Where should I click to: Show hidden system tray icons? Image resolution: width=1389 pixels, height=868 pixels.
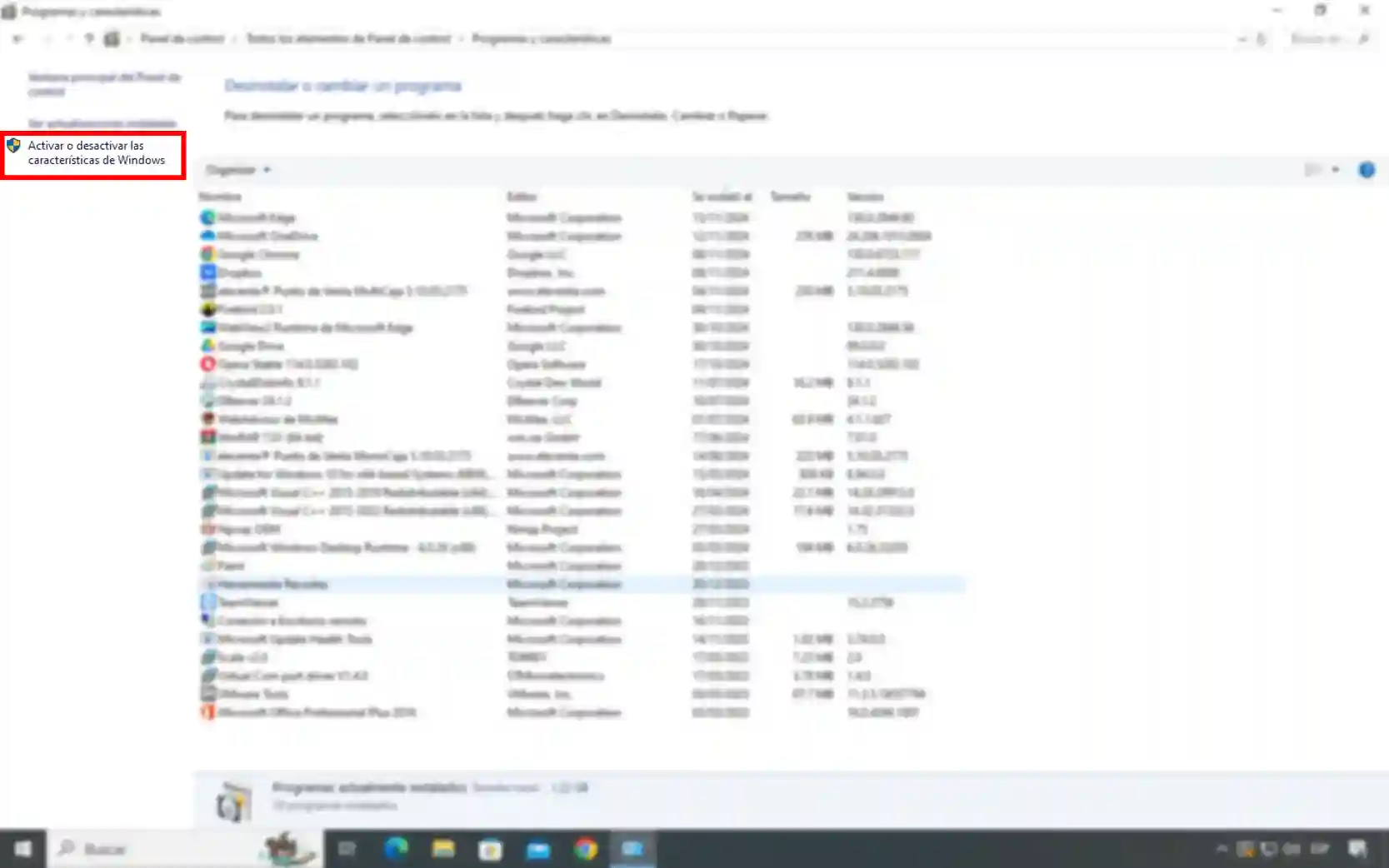click(x=1222, y=849)
